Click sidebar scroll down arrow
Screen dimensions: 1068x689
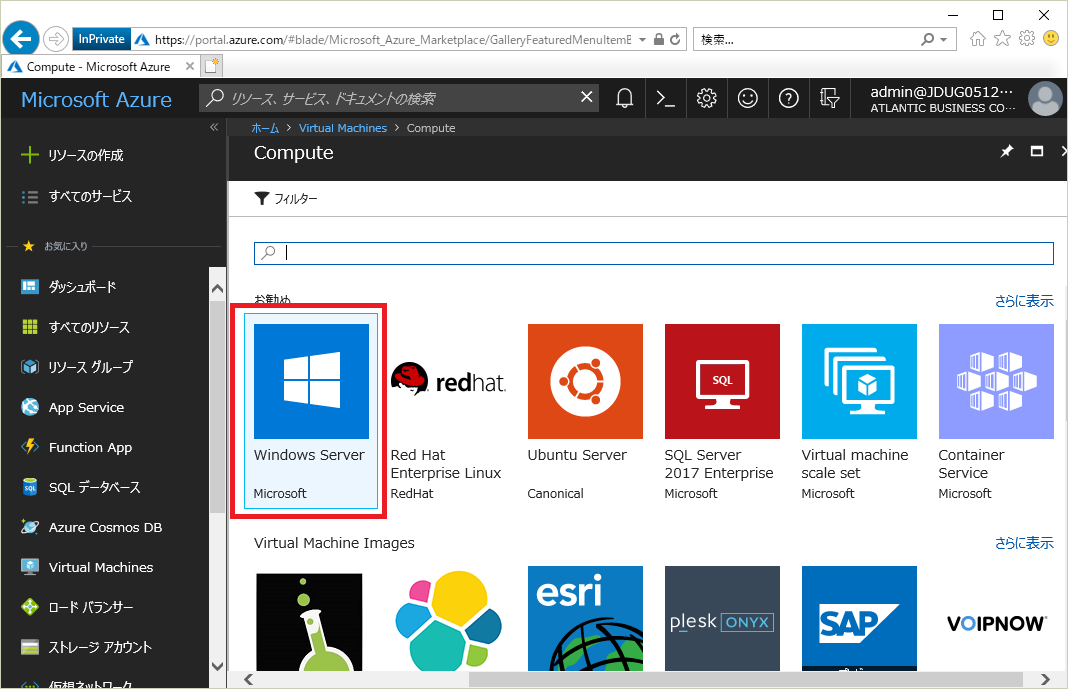point(217,667)
